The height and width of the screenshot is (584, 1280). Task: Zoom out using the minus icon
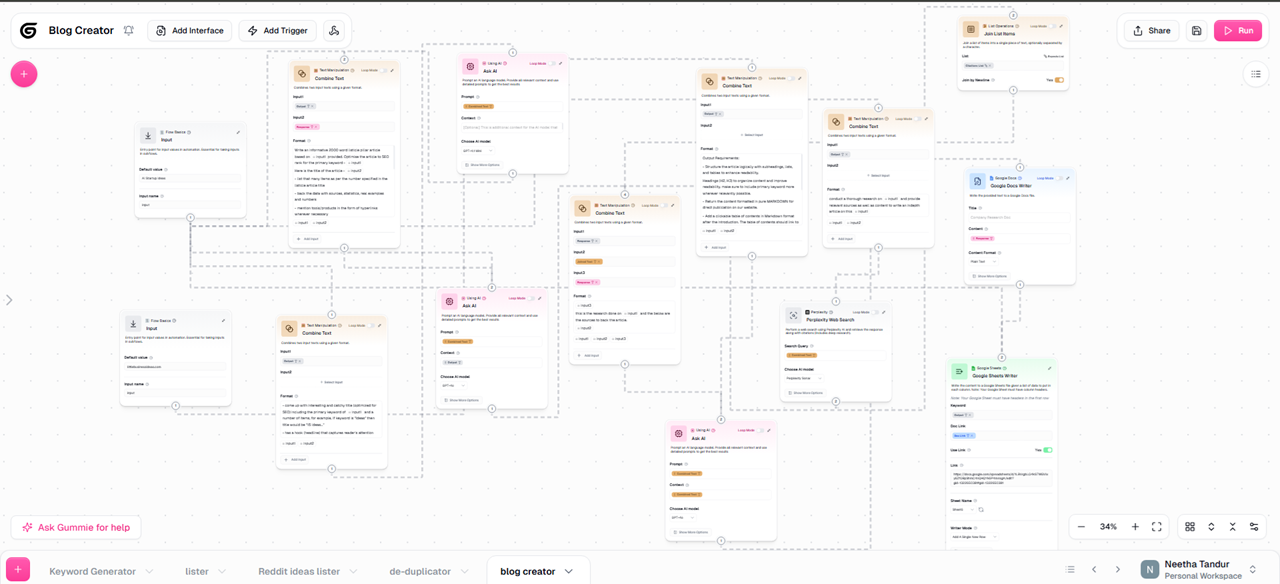point(1081,527)
